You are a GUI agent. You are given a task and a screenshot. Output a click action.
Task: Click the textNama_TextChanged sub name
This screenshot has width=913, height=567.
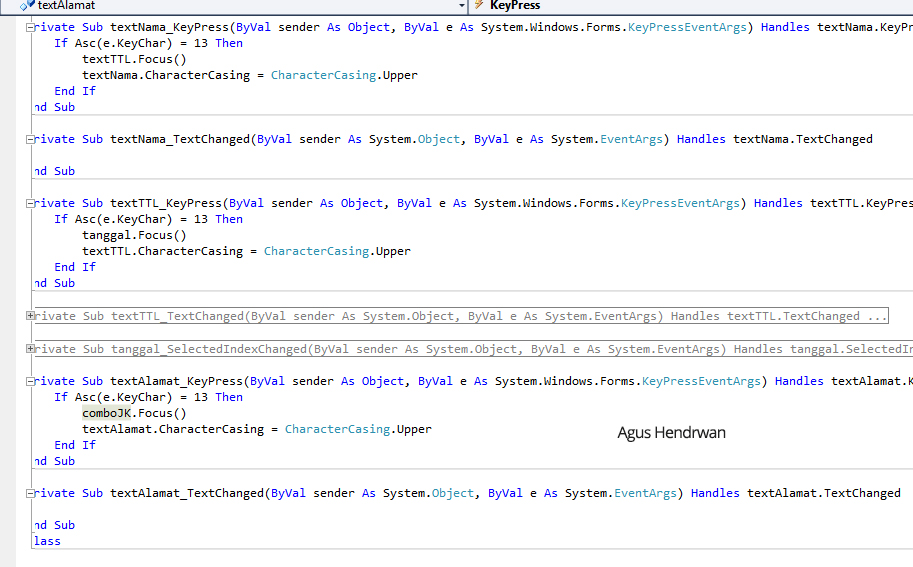coord(180,139)
